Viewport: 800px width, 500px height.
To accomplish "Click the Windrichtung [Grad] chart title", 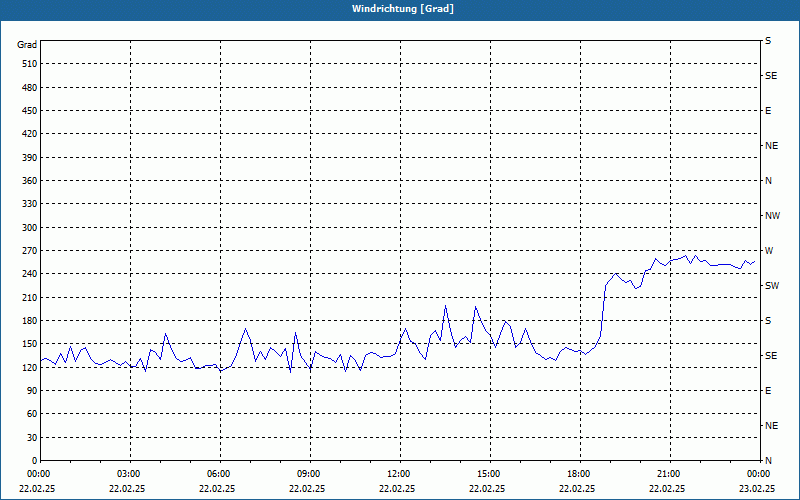I will coord(403,9).
